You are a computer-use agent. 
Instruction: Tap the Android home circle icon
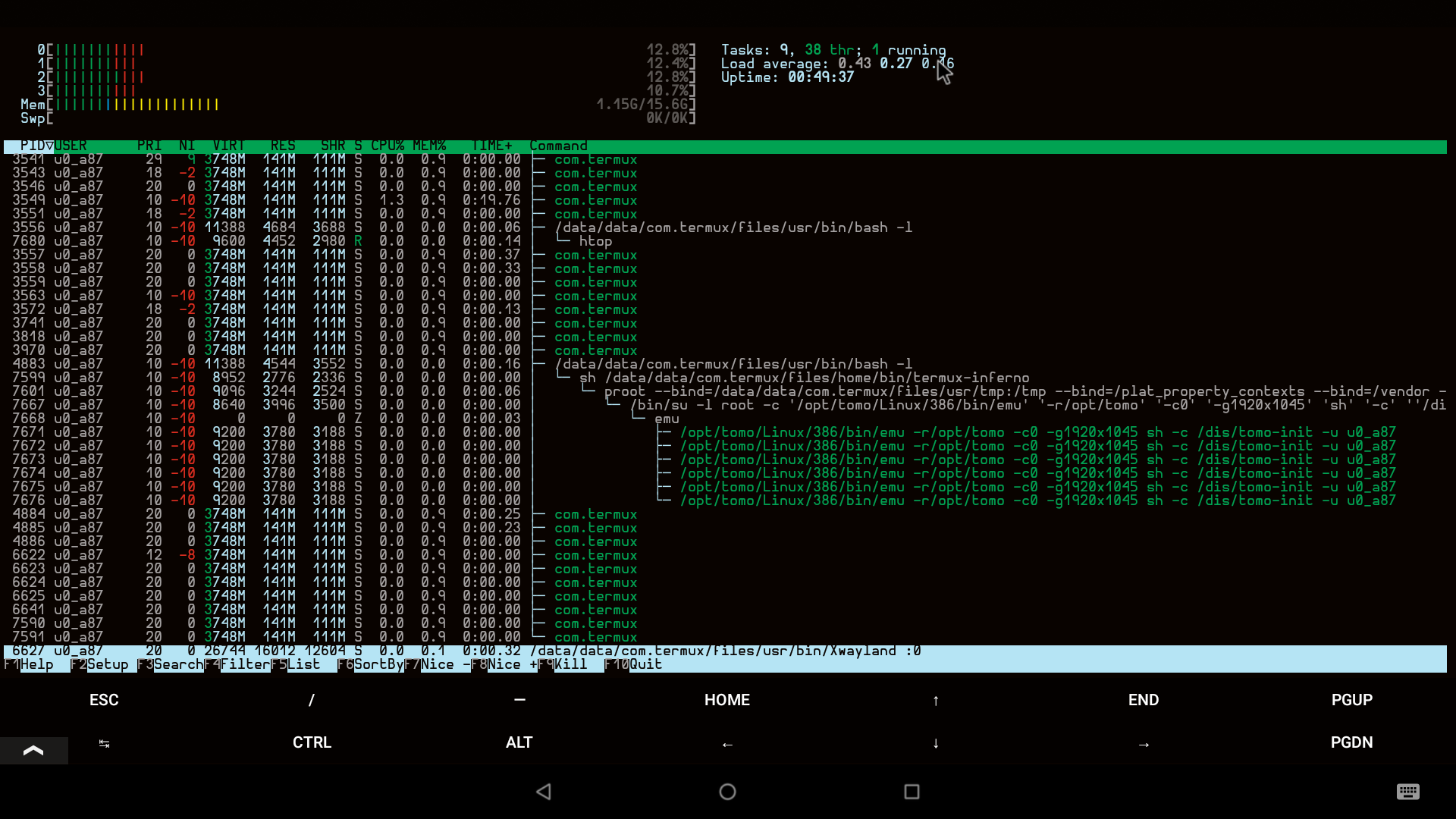[727, 792]
